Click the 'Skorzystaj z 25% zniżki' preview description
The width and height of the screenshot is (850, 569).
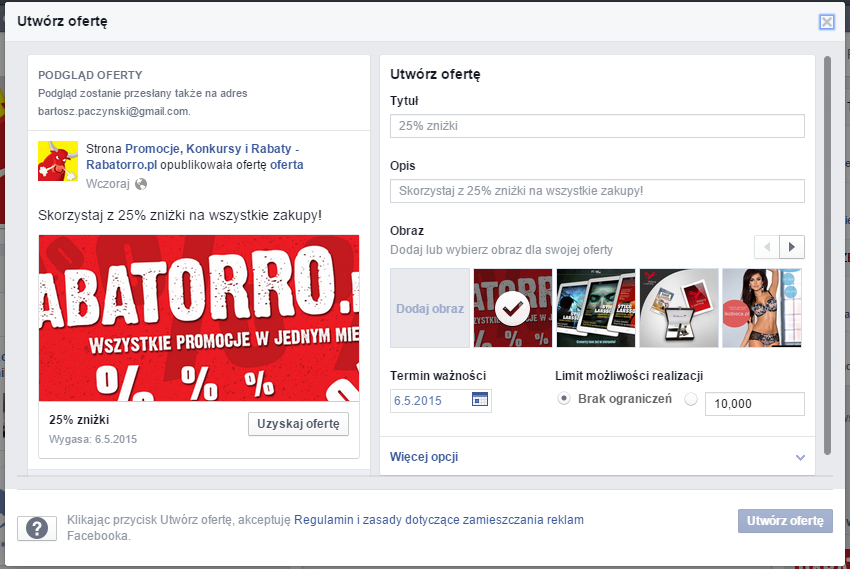click(180, 215)
